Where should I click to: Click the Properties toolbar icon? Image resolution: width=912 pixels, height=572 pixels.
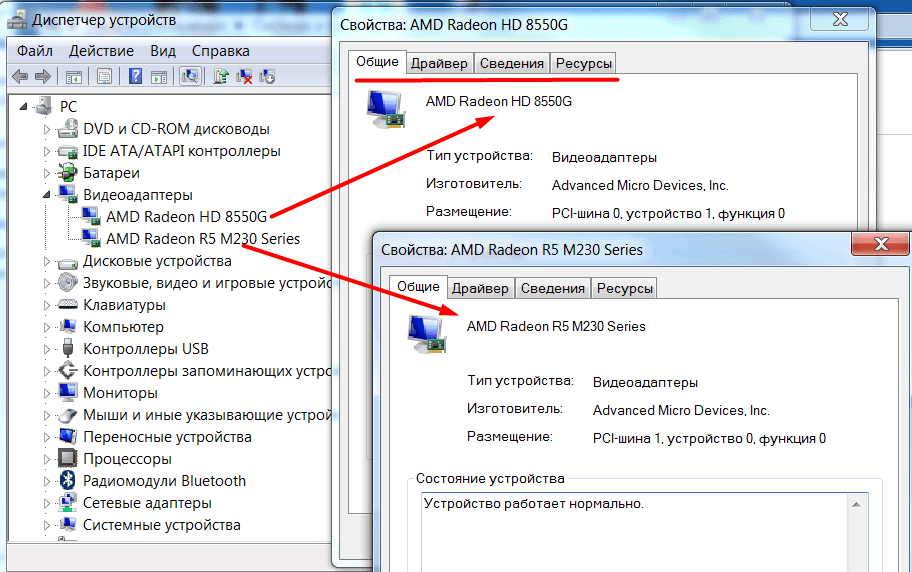pos(105,76)
